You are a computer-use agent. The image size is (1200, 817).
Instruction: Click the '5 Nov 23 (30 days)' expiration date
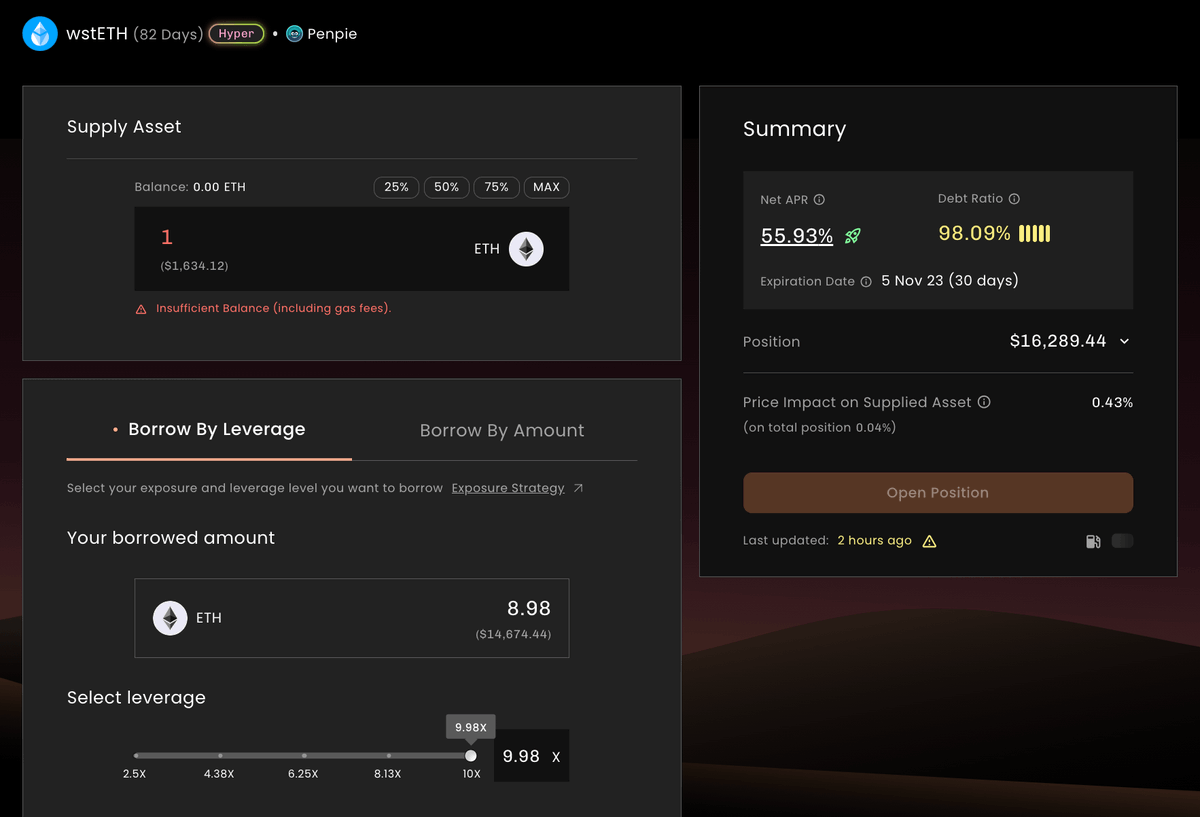click(950, 281)
